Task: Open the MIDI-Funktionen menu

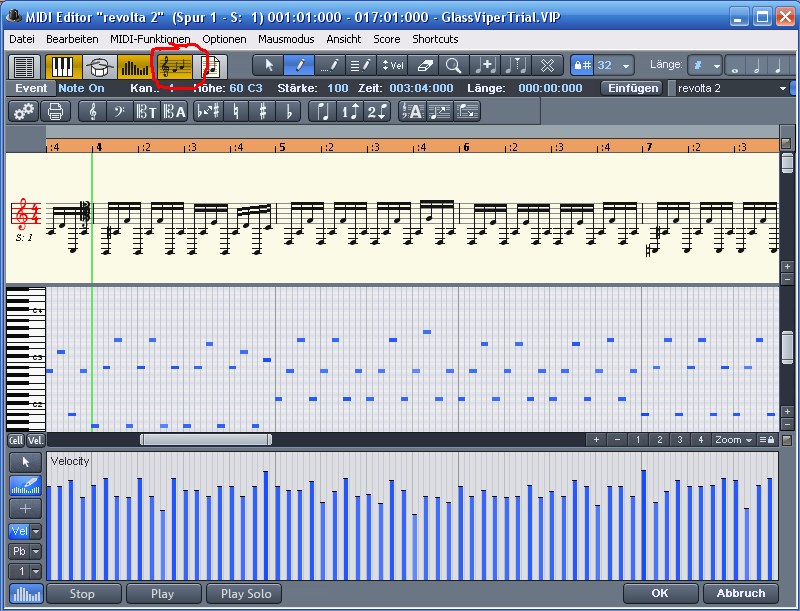Action: 150,39
